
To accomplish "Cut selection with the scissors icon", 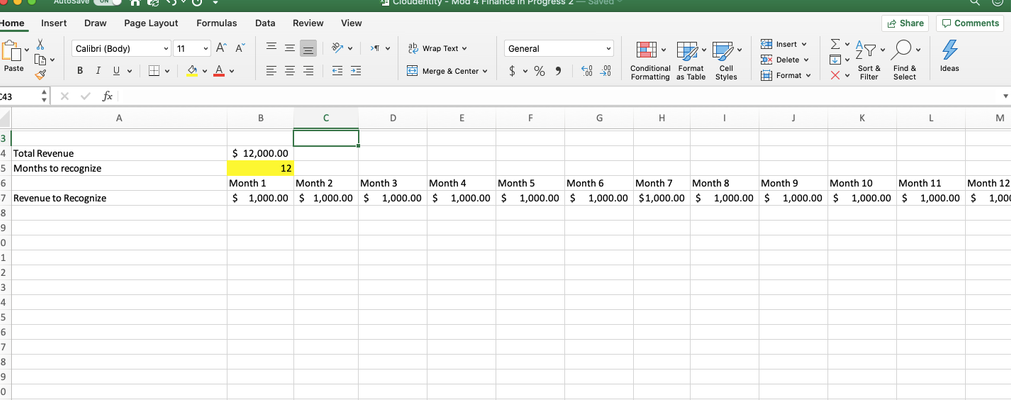I will tap(40, 45).
